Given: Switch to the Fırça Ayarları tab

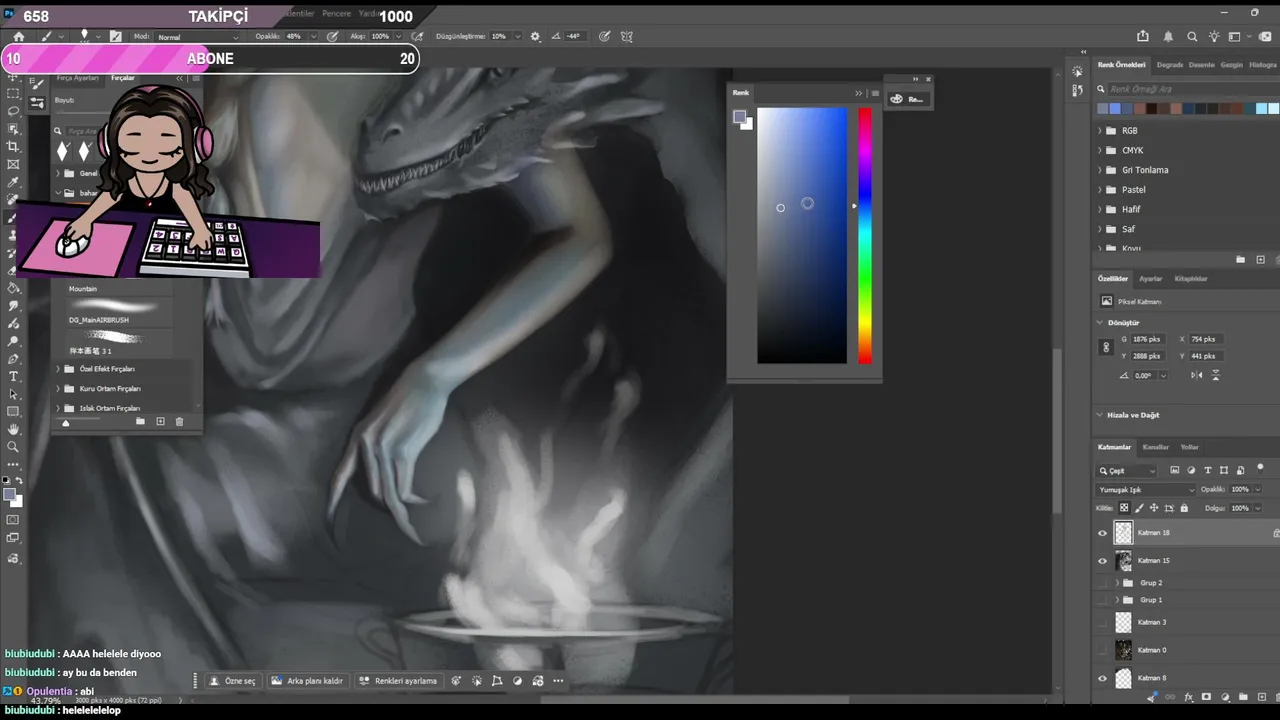Looking at the screenshot, I should click(x=78, y=78).
